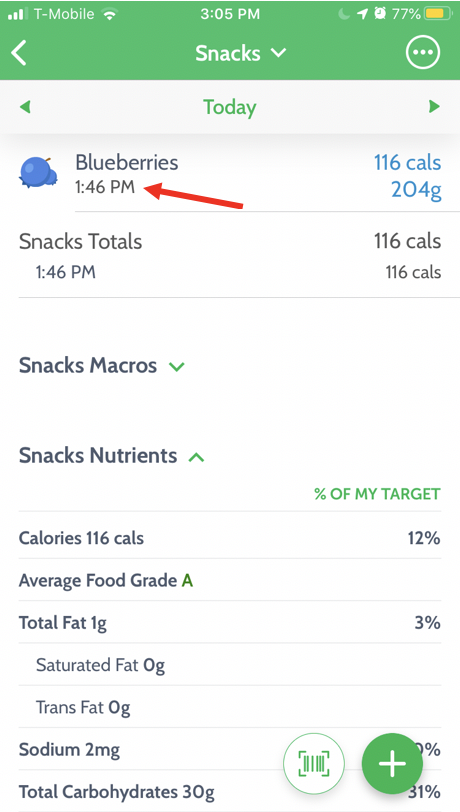460x812 pixels.
Task: Select the Calories 116 cals row
Action: (230, 538)
